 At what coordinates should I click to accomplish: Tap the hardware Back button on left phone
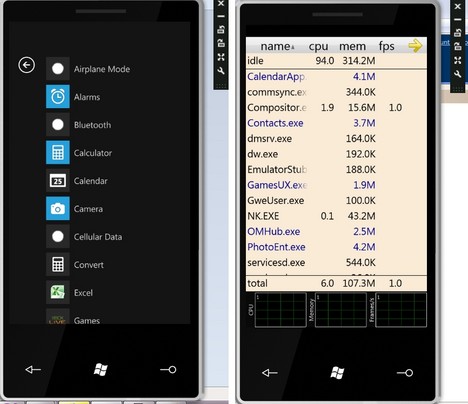pyautogui.click(x=33, y=369)
